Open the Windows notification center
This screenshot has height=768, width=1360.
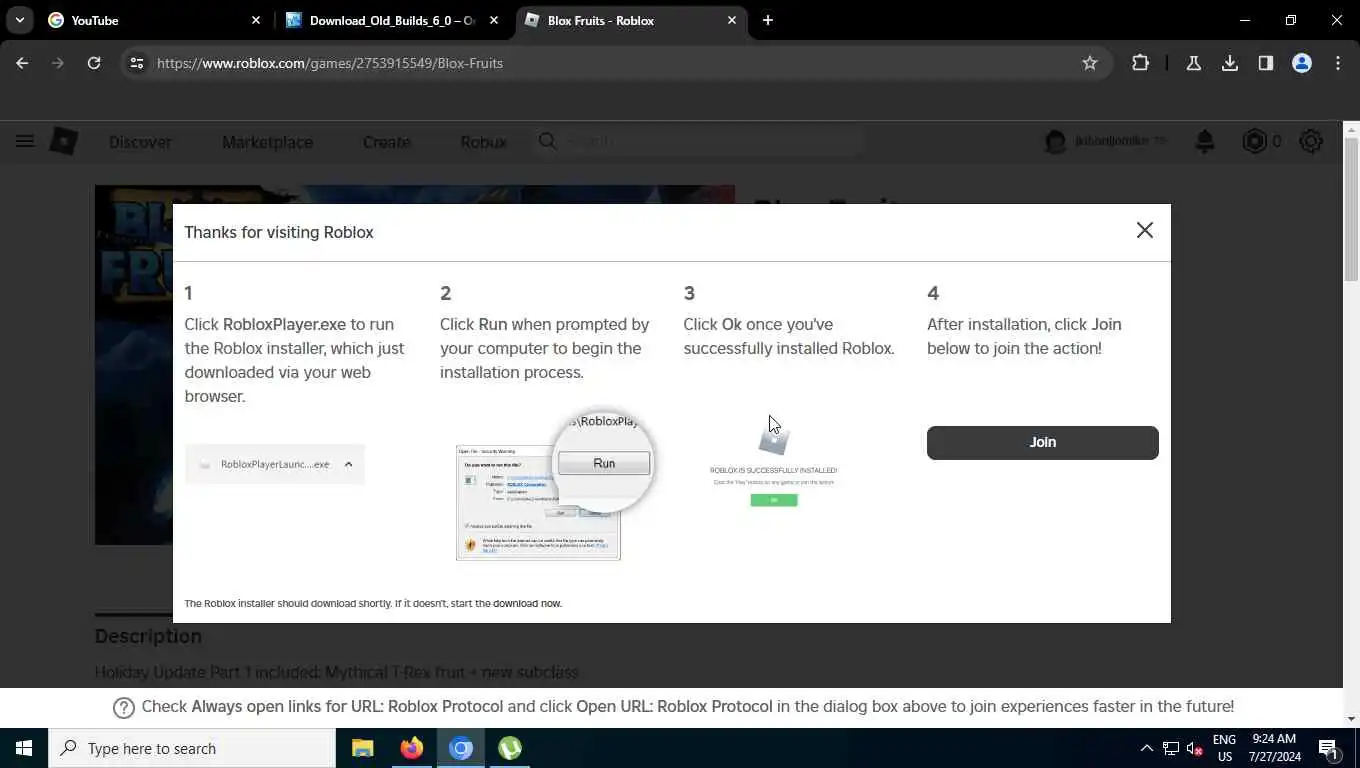[1328, 748]
